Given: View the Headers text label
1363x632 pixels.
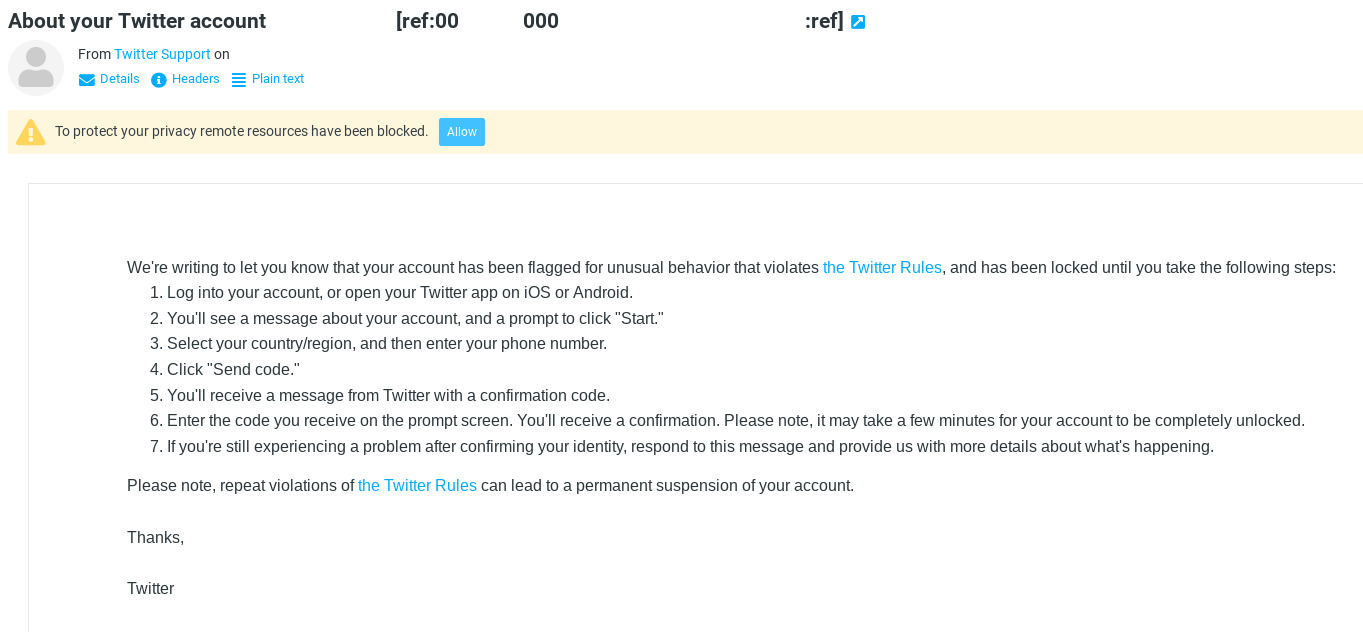Looking at the screenshot, I should [x=196, y=79].
